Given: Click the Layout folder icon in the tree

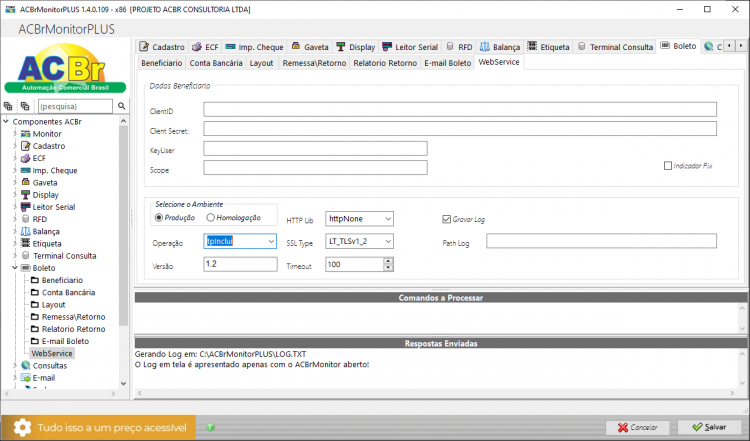Looking at the screenshot, I should coord(34,305).
